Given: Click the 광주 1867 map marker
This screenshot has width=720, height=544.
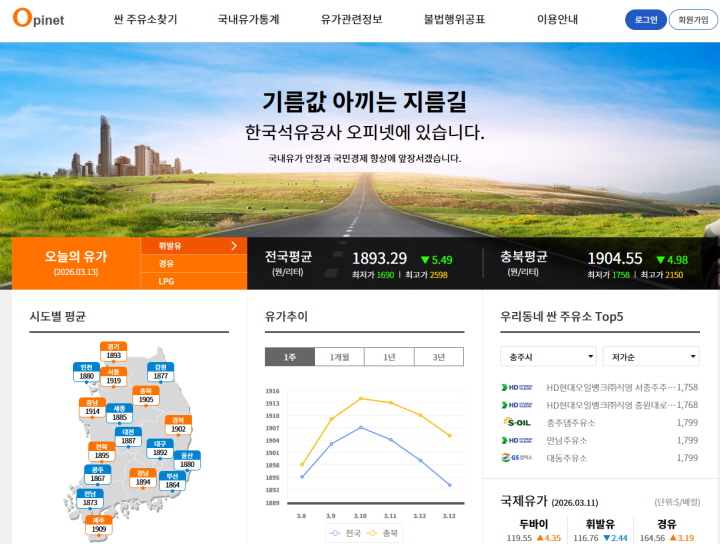Looking at the screenshot, I should (98, 474).
